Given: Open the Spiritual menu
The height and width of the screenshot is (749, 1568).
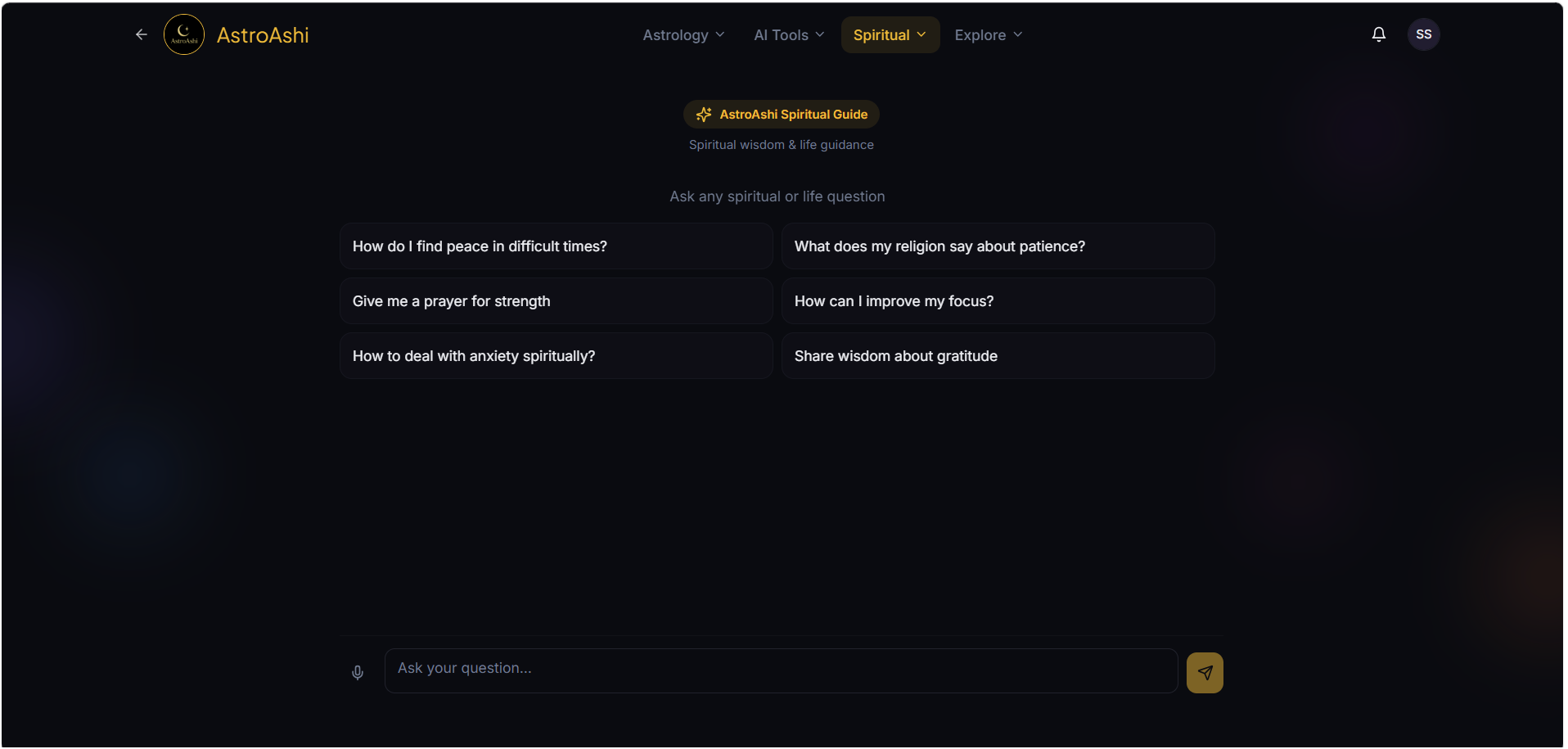Looking at the screenshot, I should point(890,35).
